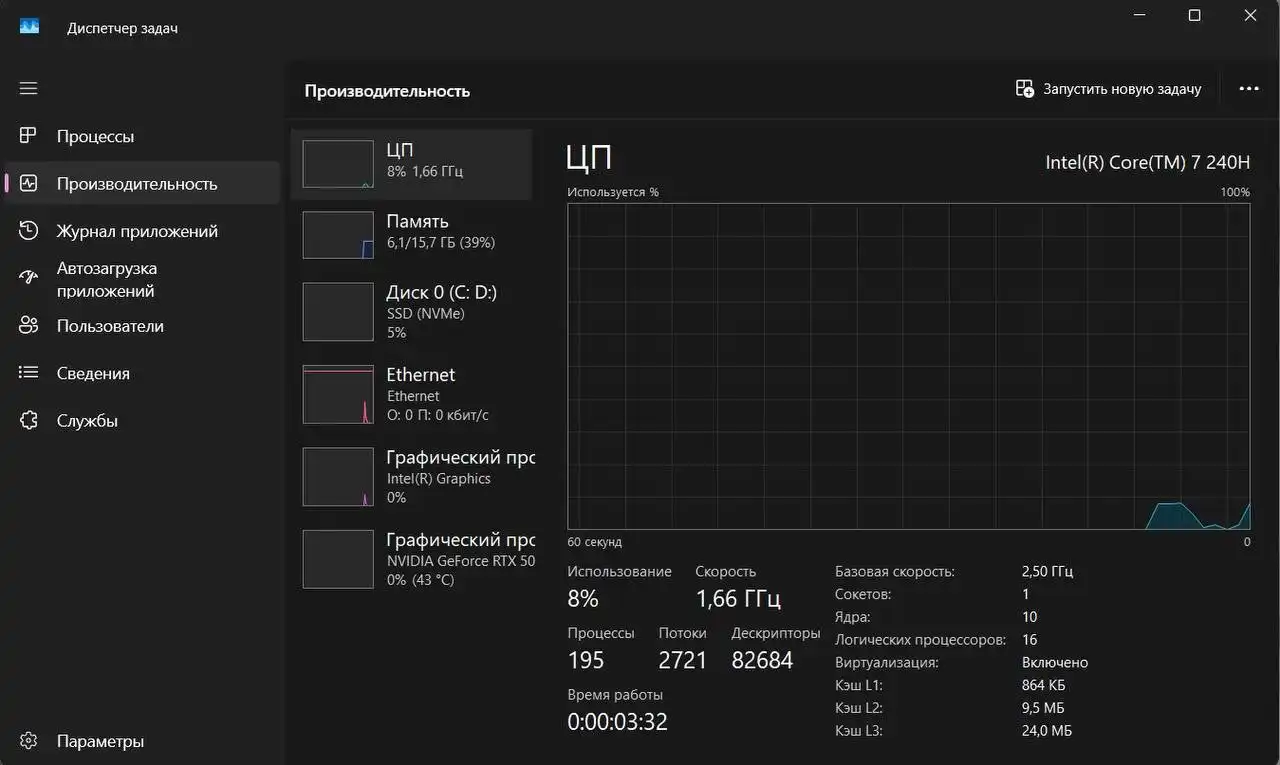
Task: Click the Task Manager app icon in title bar
Action: 29,27
